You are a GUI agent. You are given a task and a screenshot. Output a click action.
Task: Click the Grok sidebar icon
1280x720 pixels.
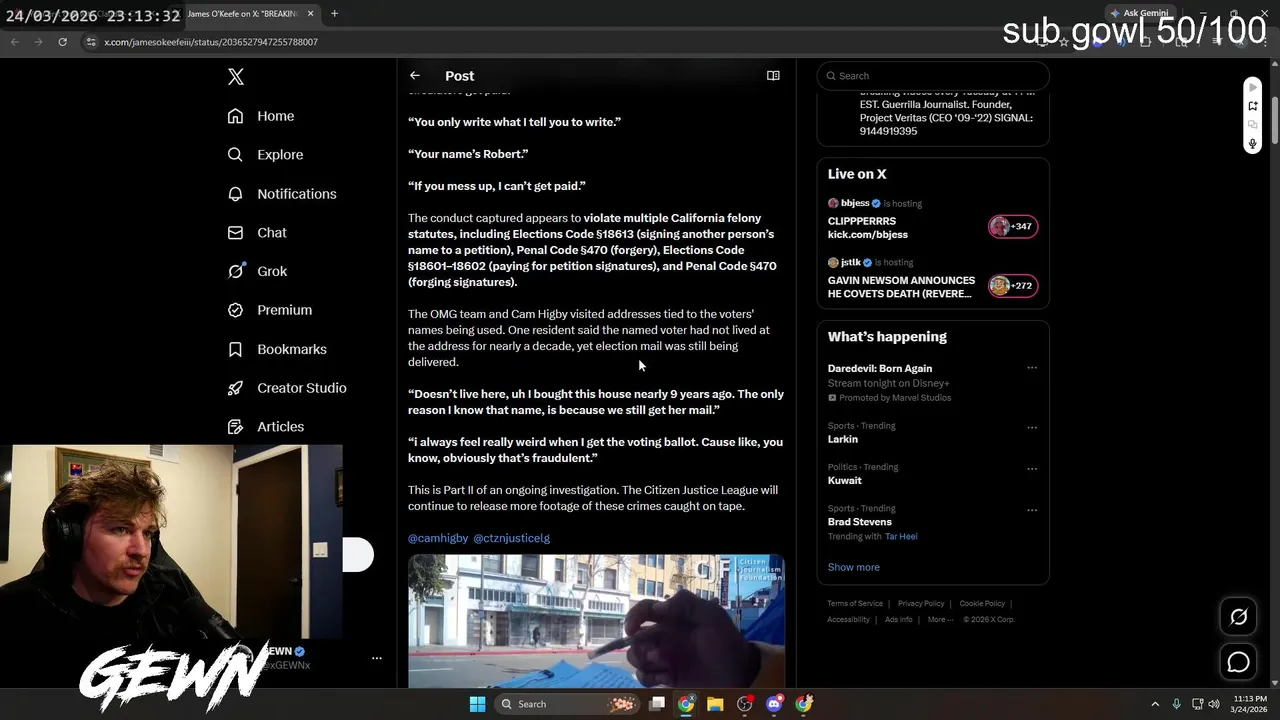235,271
